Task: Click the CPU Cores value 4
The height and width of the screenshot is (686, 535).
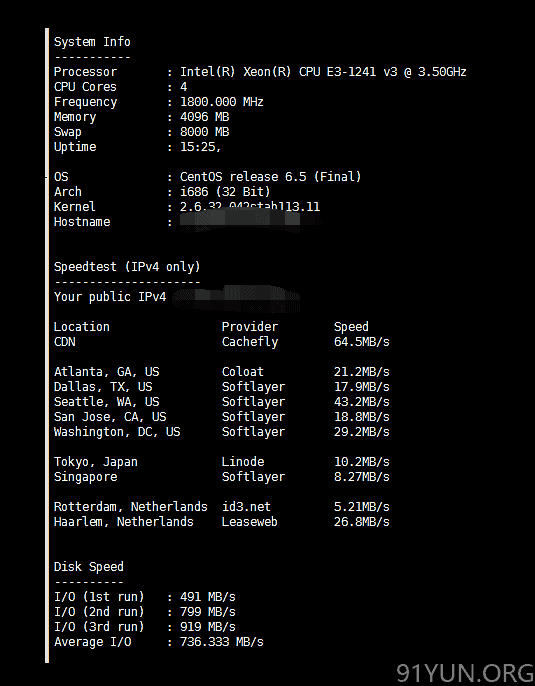Action: (184, 87)
